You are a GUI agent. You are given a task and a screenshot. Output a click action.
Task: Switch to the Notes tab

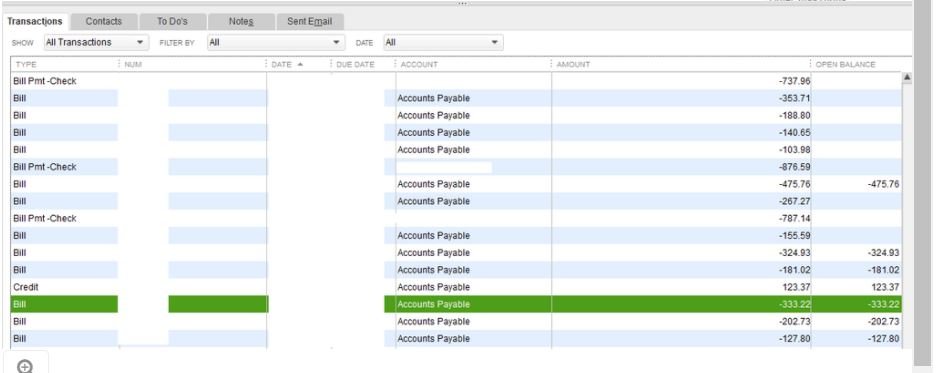241,21
